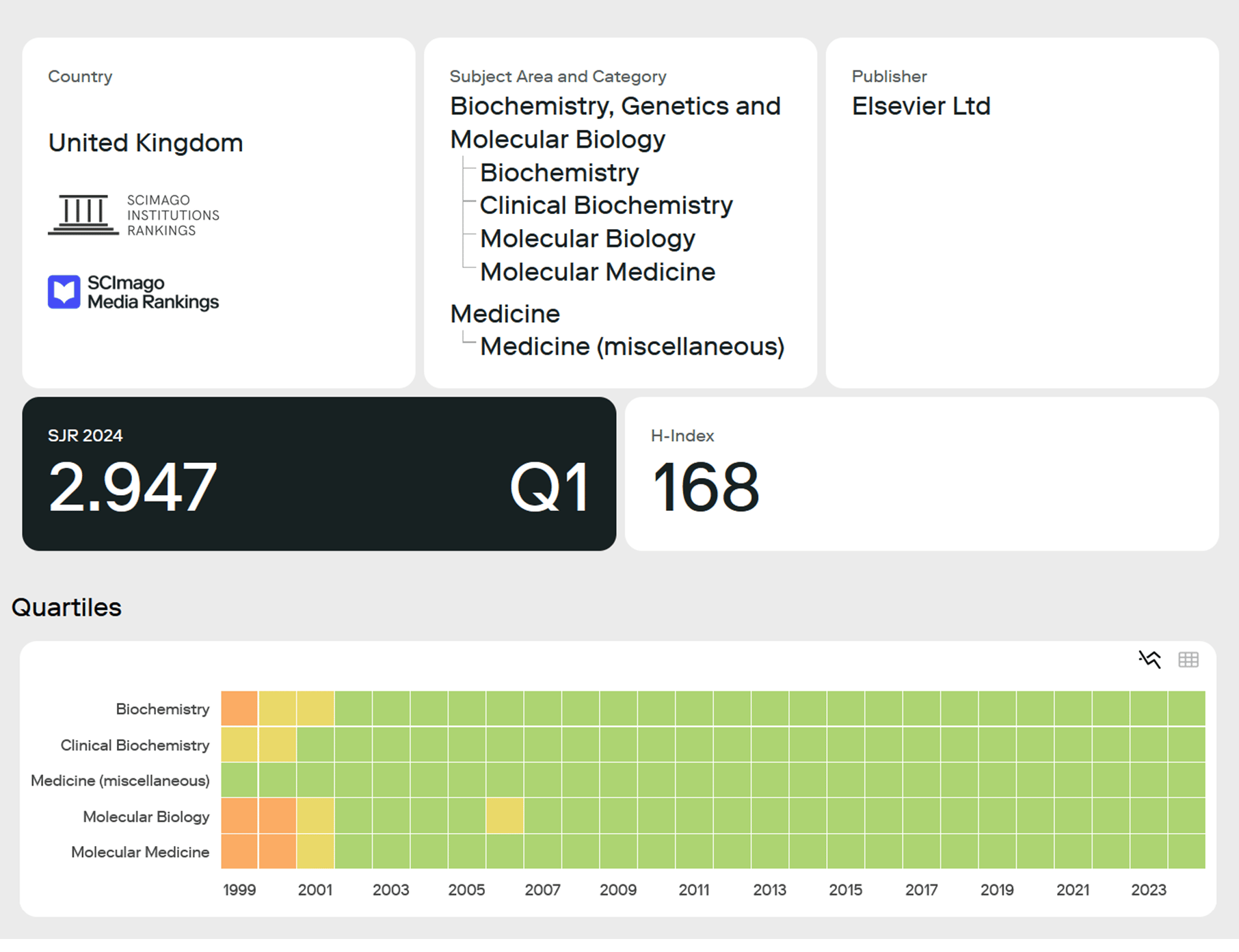Click the green Medicine (miscellaneous) 1999 cell
Image resolution: width=1239 pixels, height=952 pixels.
click(x=239, y=780)
